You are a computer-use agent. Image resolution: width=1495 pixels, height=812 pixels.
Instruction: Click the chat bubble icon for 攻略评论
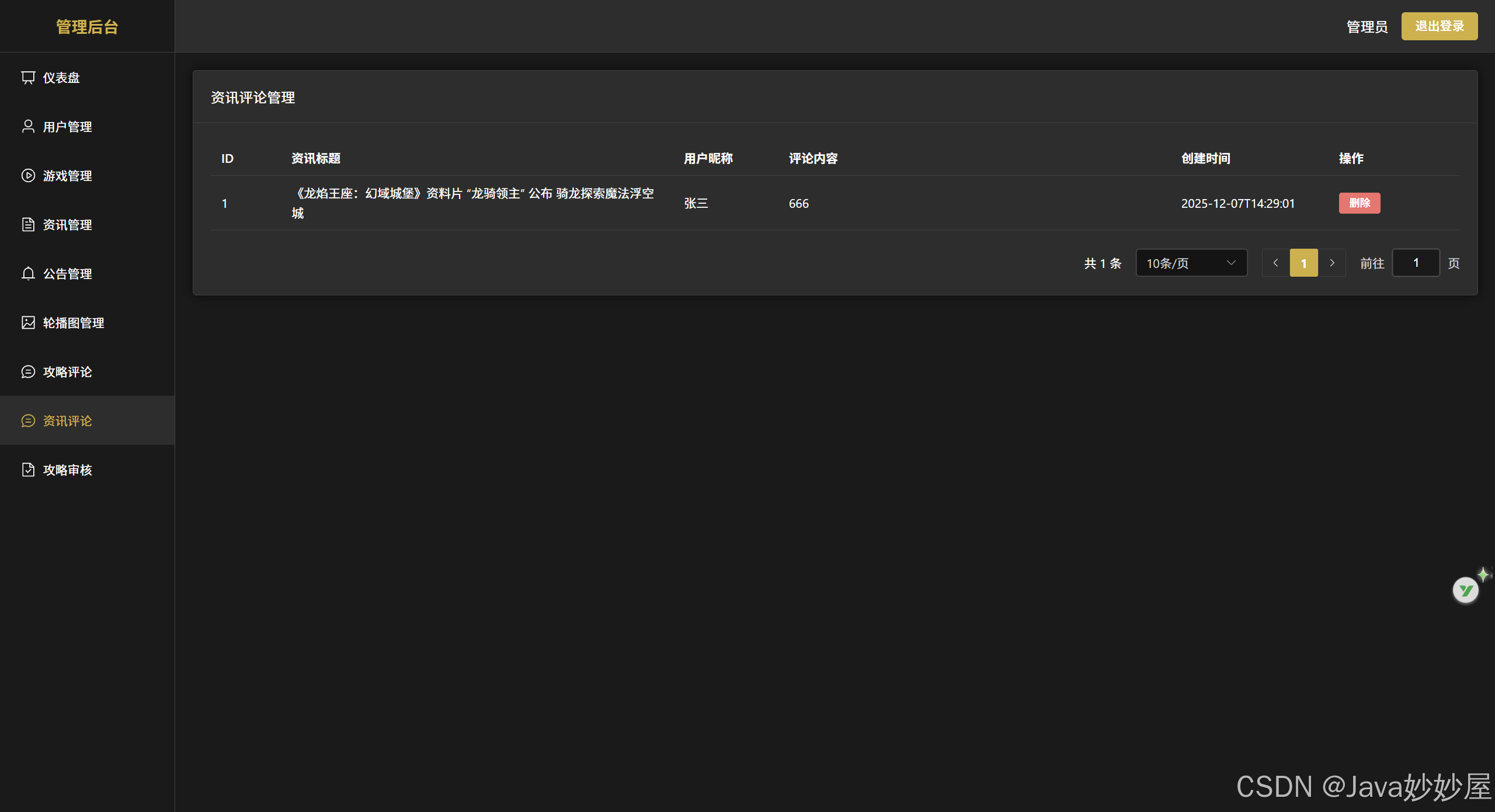tap(28, 372)
